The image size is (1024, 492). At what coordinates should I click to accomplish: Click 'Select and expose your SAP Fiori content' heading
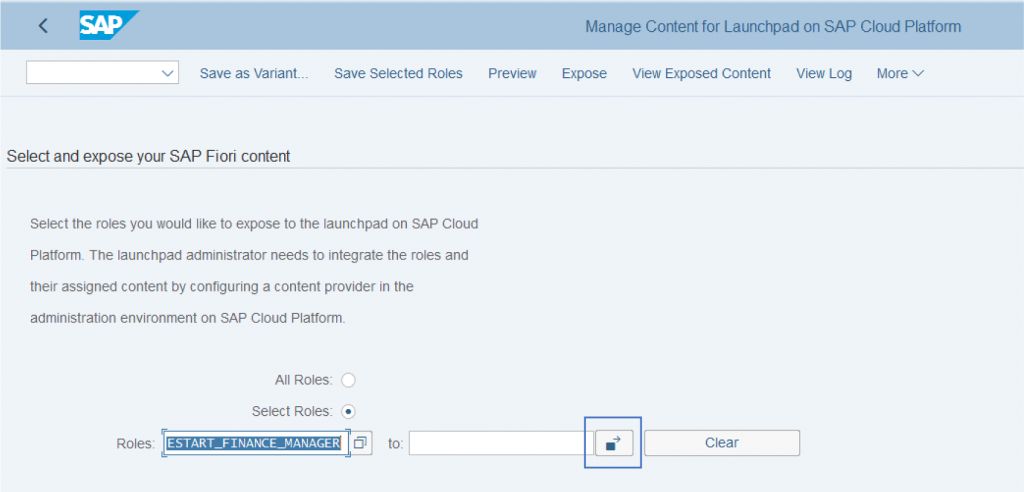tap(148, 157)
